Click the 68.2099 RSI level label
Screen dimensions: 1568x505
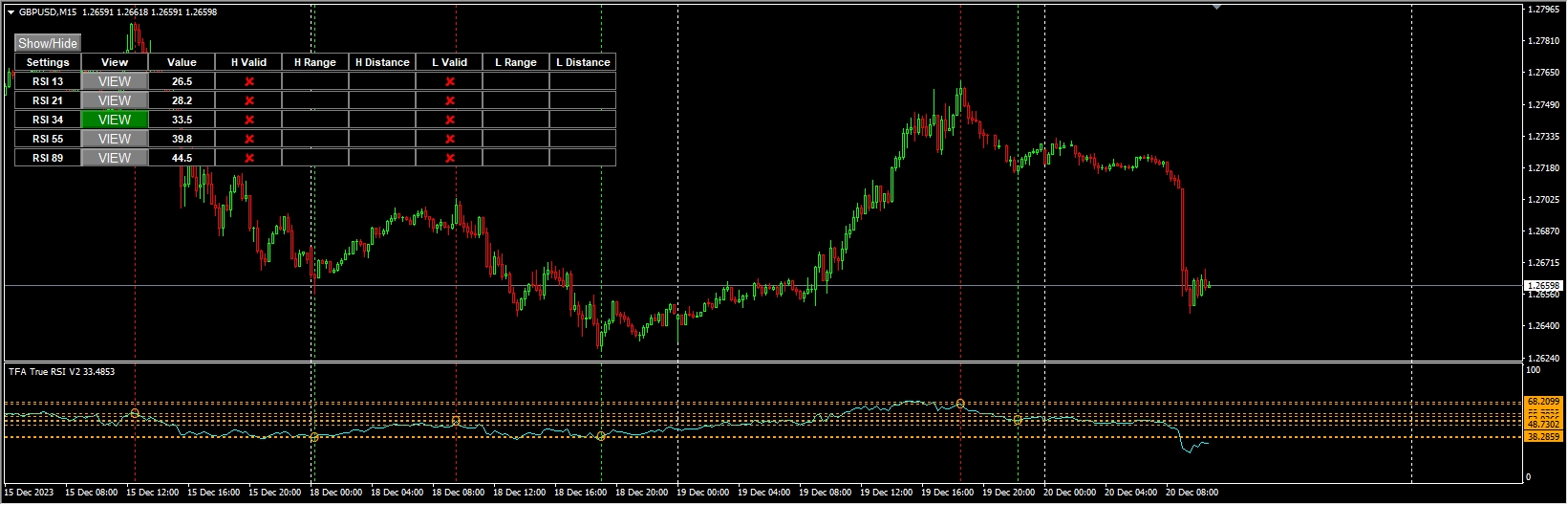1543,402
